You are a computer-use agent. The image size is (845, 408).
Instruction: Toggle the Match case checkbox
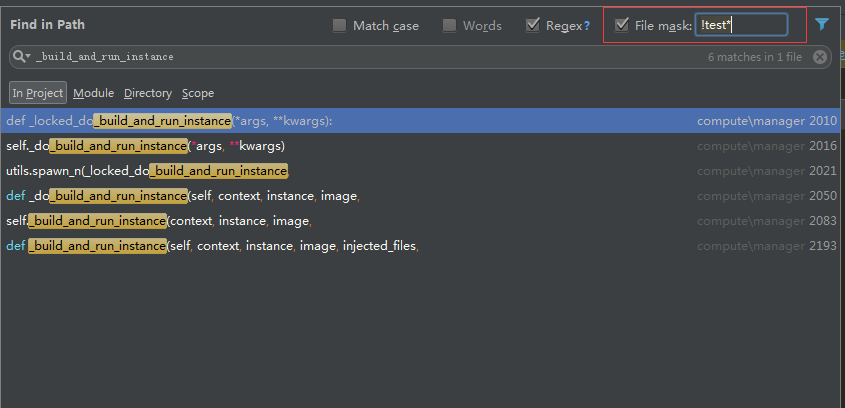tap(340, 25)
